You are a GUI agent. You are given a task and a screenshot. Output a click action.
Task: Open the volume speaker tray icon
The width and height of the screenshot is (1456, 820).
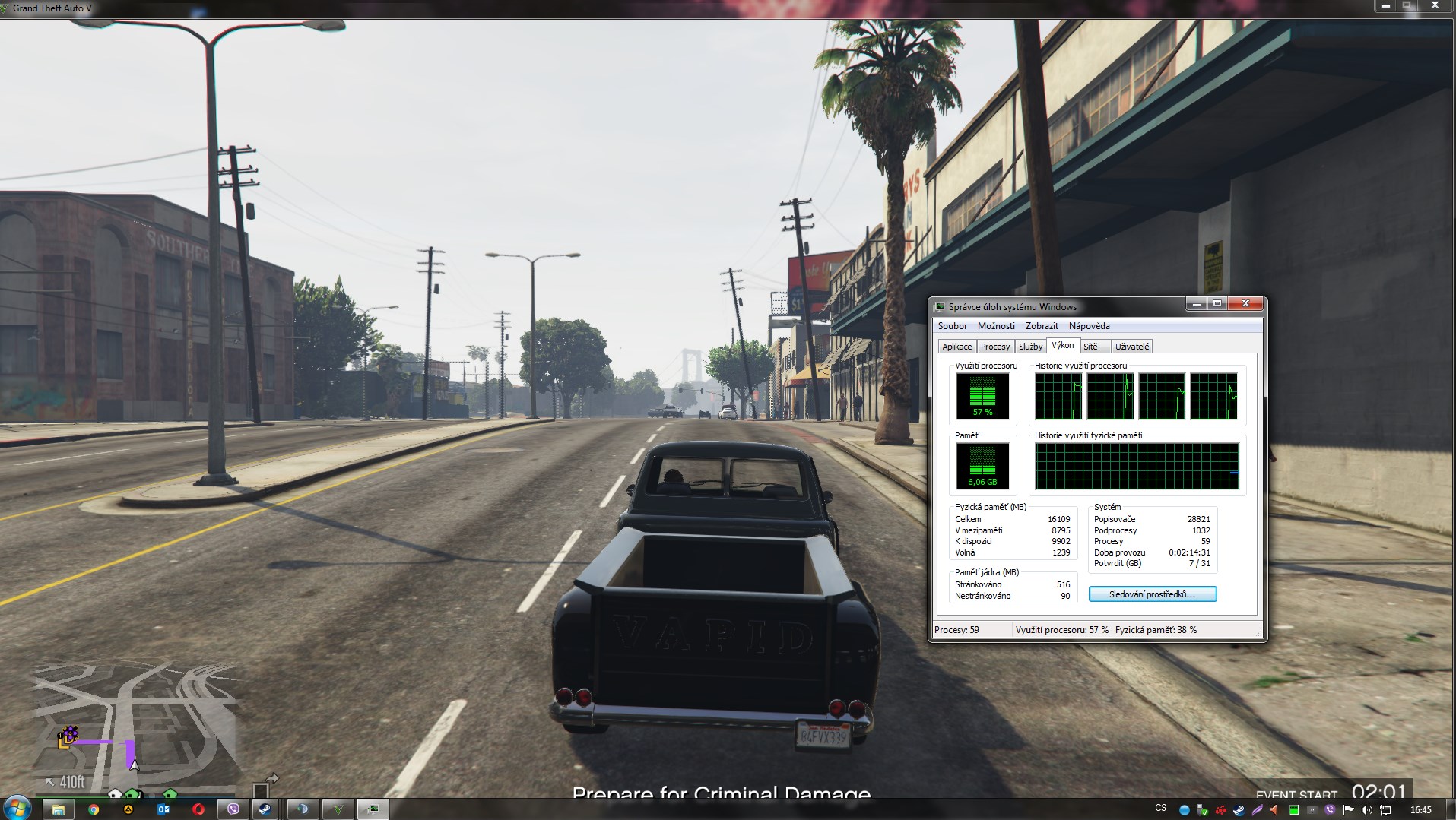1366,810
